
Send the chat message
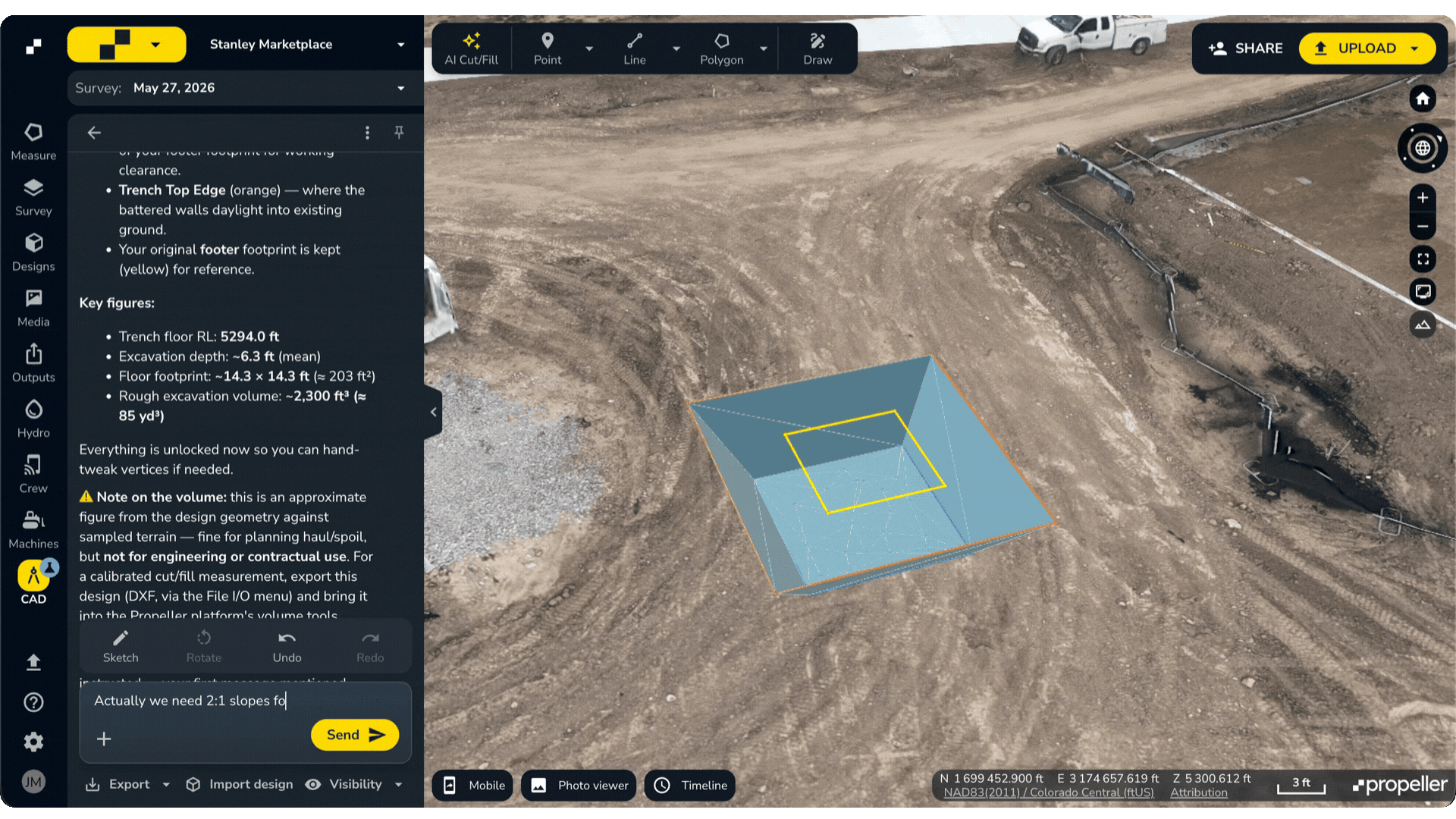pos(355,735)
